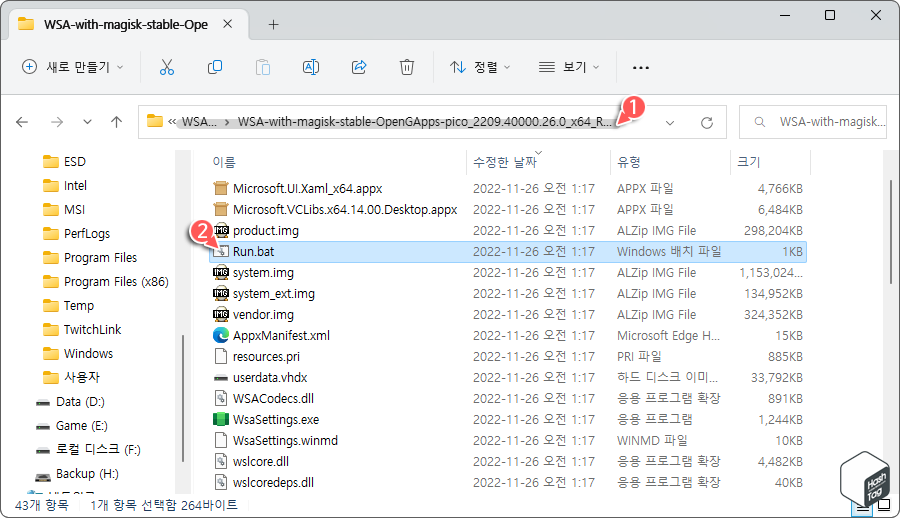Open a new tab with plus

(x=274, y=24)
